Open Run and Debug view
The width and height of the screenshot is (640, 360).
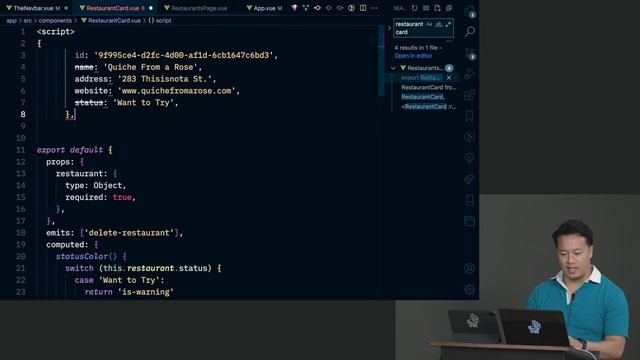(470, 74)
